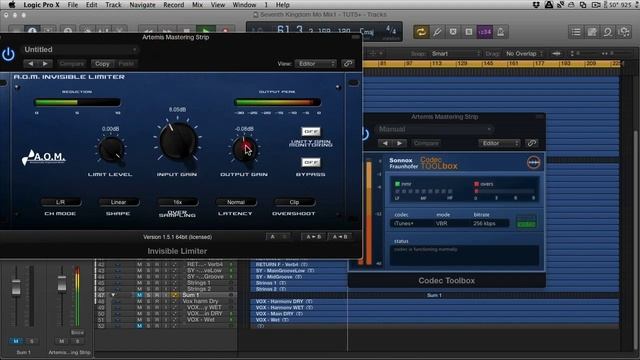640x360 pixels.
Task: Click the Input Gain knob
Action: tap(177, 141)
